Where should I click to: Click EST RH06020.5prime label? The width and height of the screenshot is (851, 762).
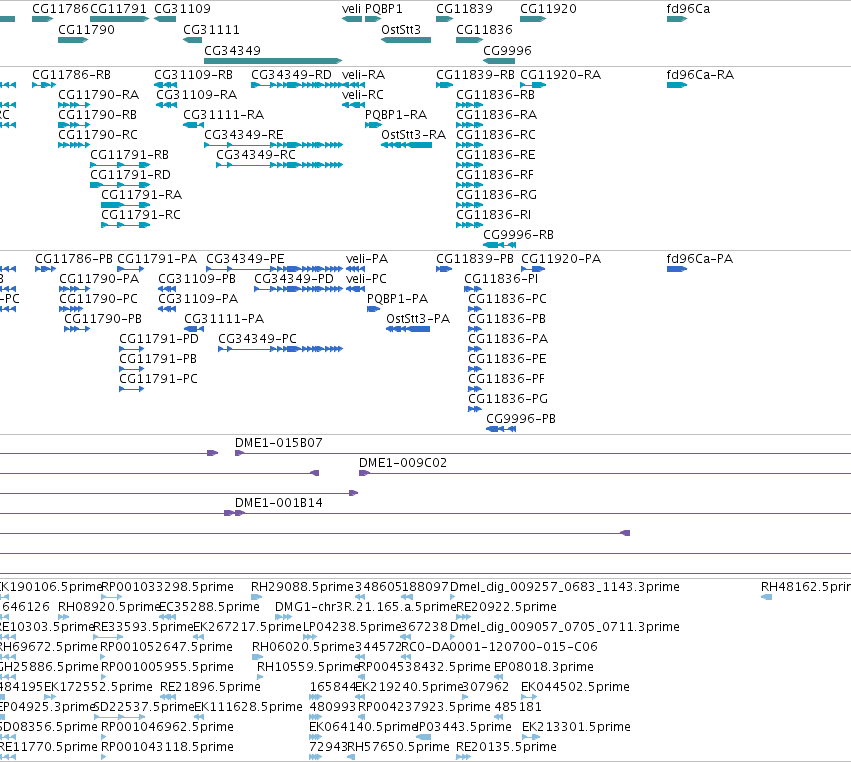pyautogui.click(x=303, y=646)
